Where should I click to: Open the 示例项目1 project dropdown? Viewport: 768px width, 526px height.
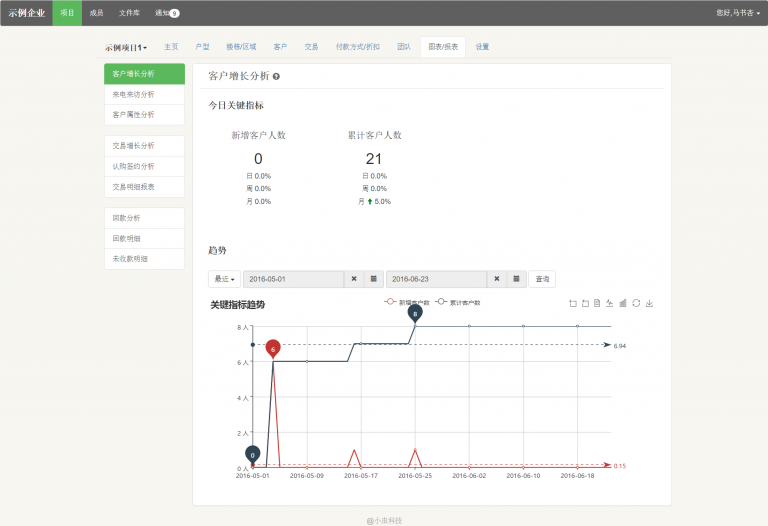click(x=126, y=47)
